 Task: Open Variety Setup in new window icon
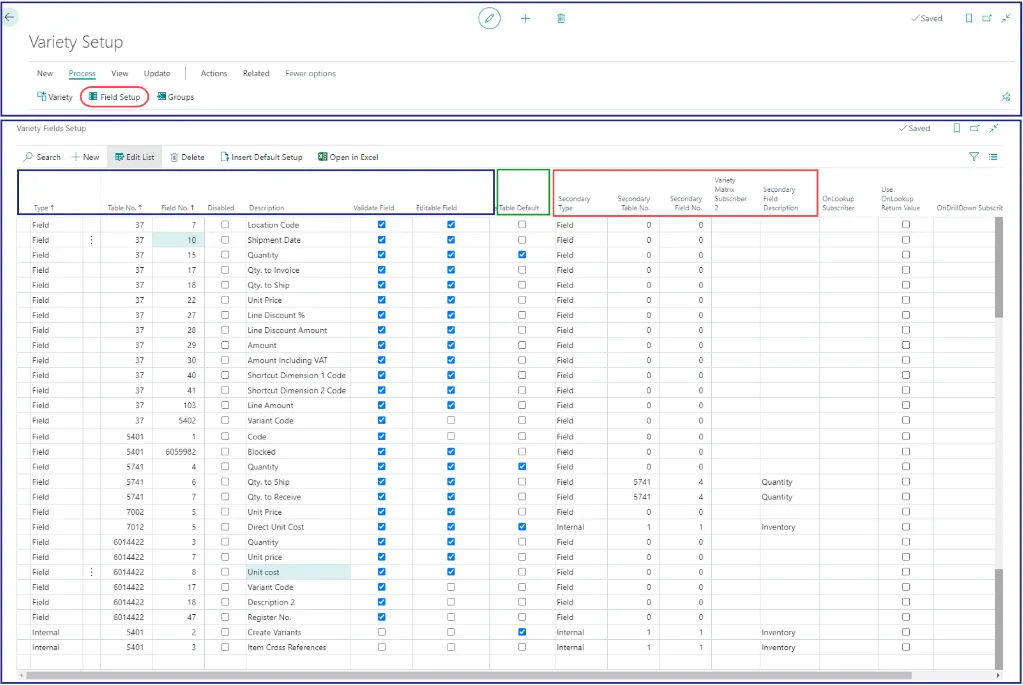987,18
